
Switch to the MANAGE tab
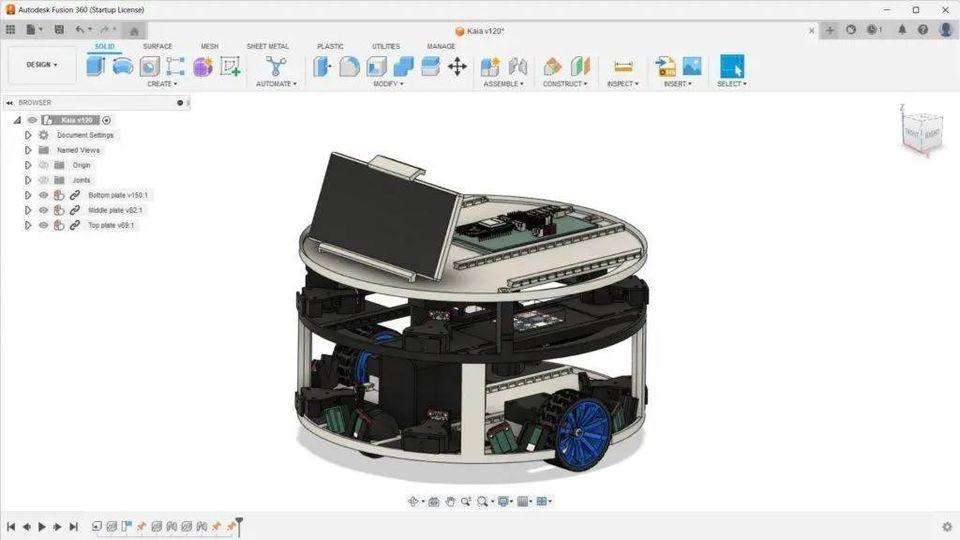tap(441, 47)
